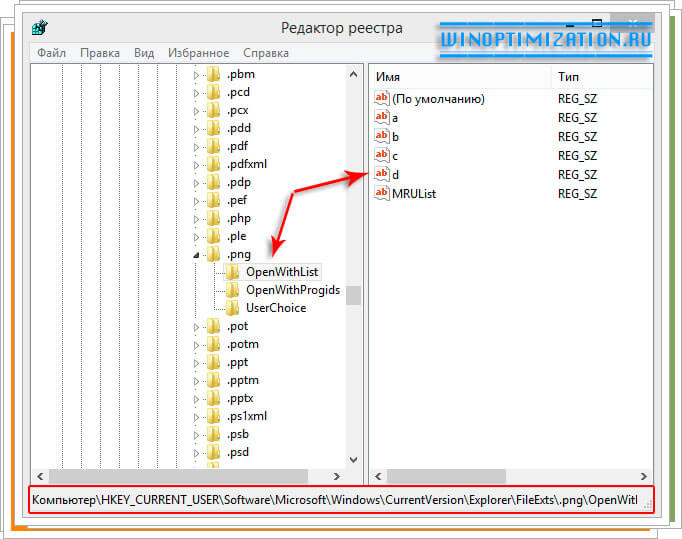
Task: Click the .pcd folder icon
Action: (x=213, y=92)
